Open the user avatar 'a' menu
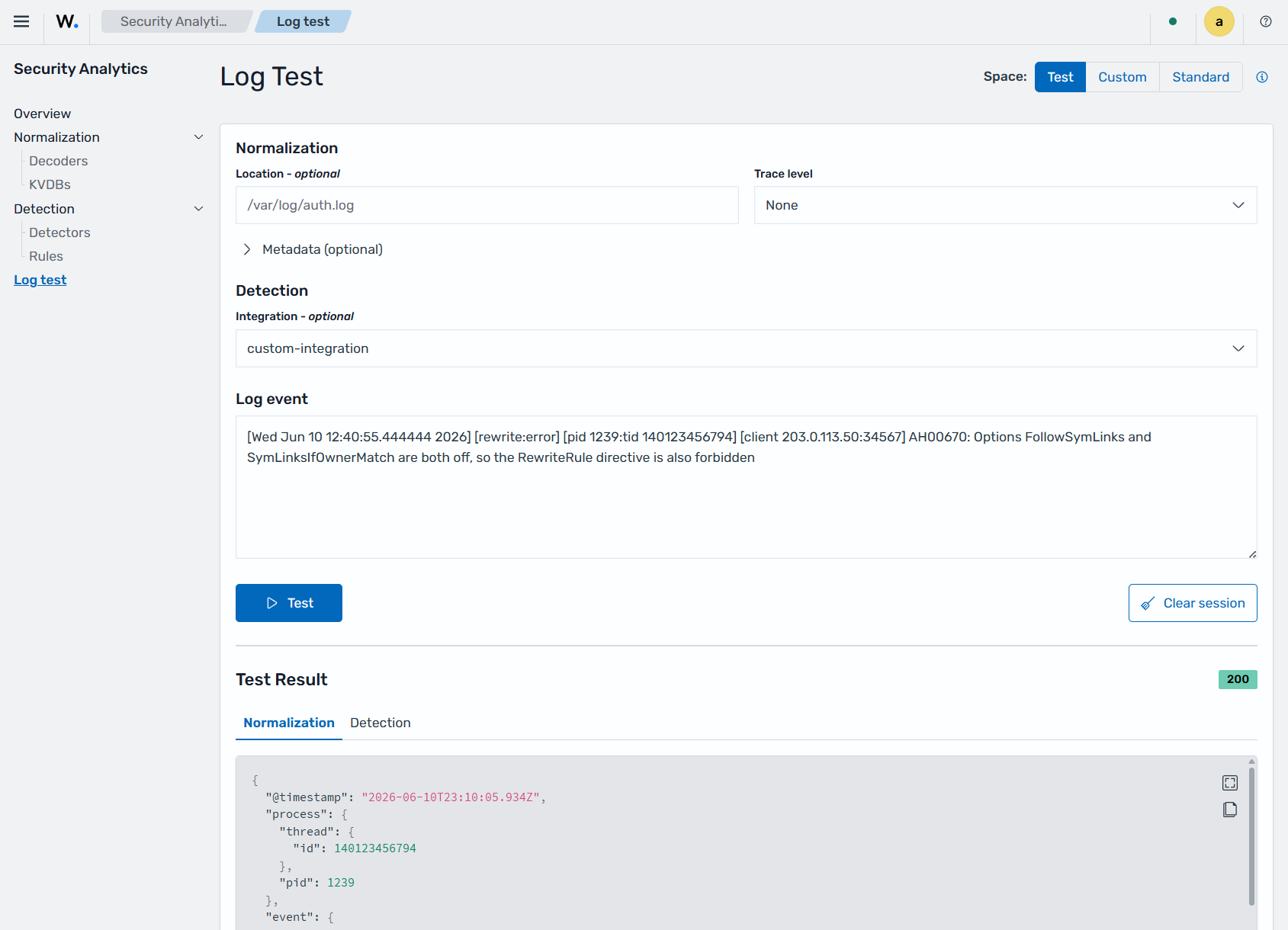Screen dimensions: 1288x930 click(1219, 21)
